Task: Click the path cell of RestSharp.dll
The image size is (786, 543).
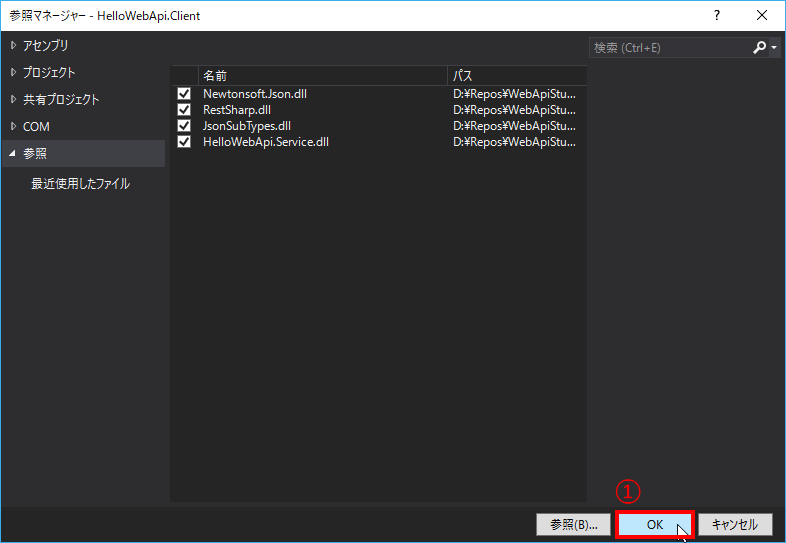Action: (x=514, y=110)
